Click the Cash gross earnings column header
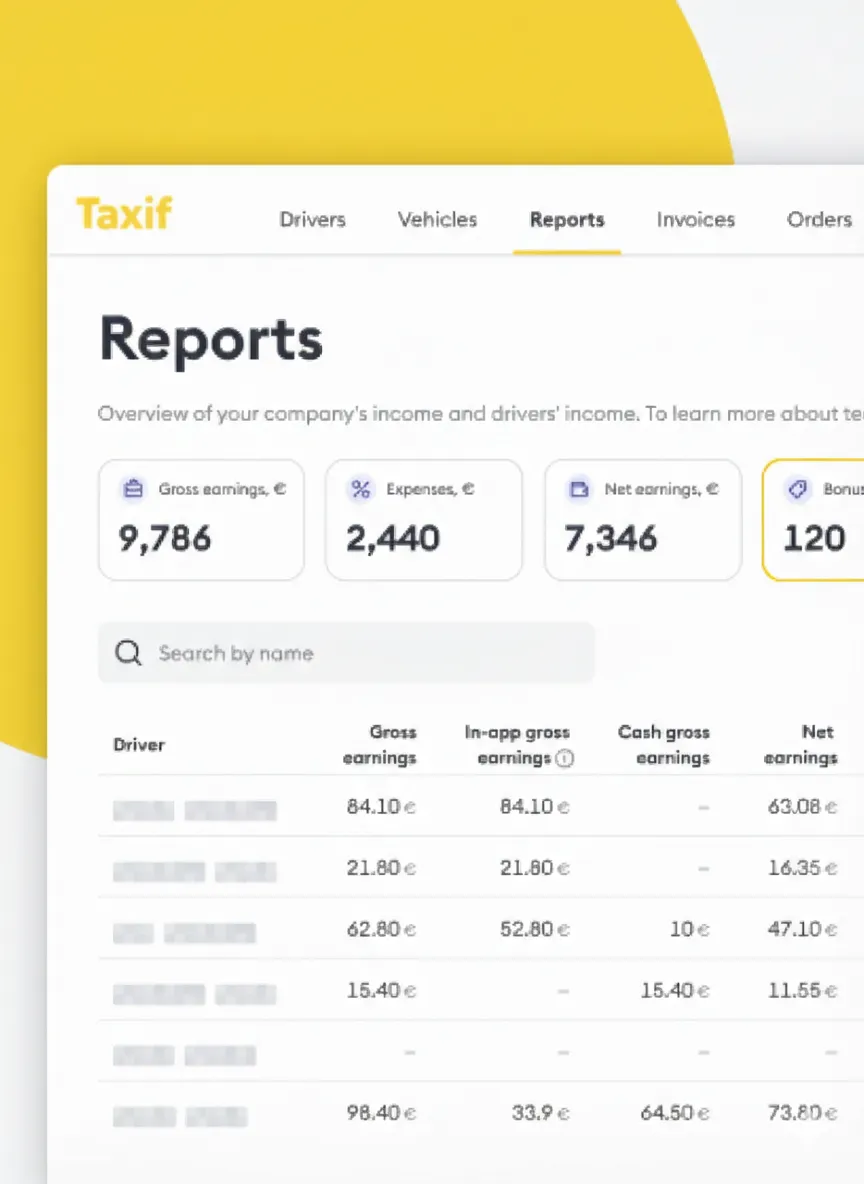This screenshot has height=1184, width=864. click(664, 745)
